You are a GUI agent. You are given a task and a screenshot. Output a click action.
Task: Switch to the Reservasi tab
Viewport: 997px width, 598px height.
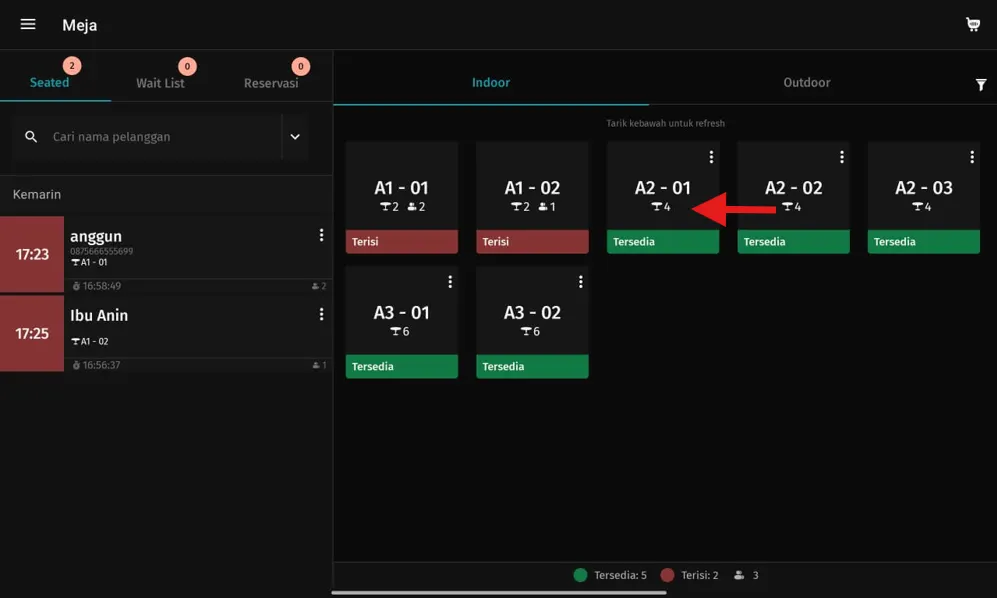271,83
